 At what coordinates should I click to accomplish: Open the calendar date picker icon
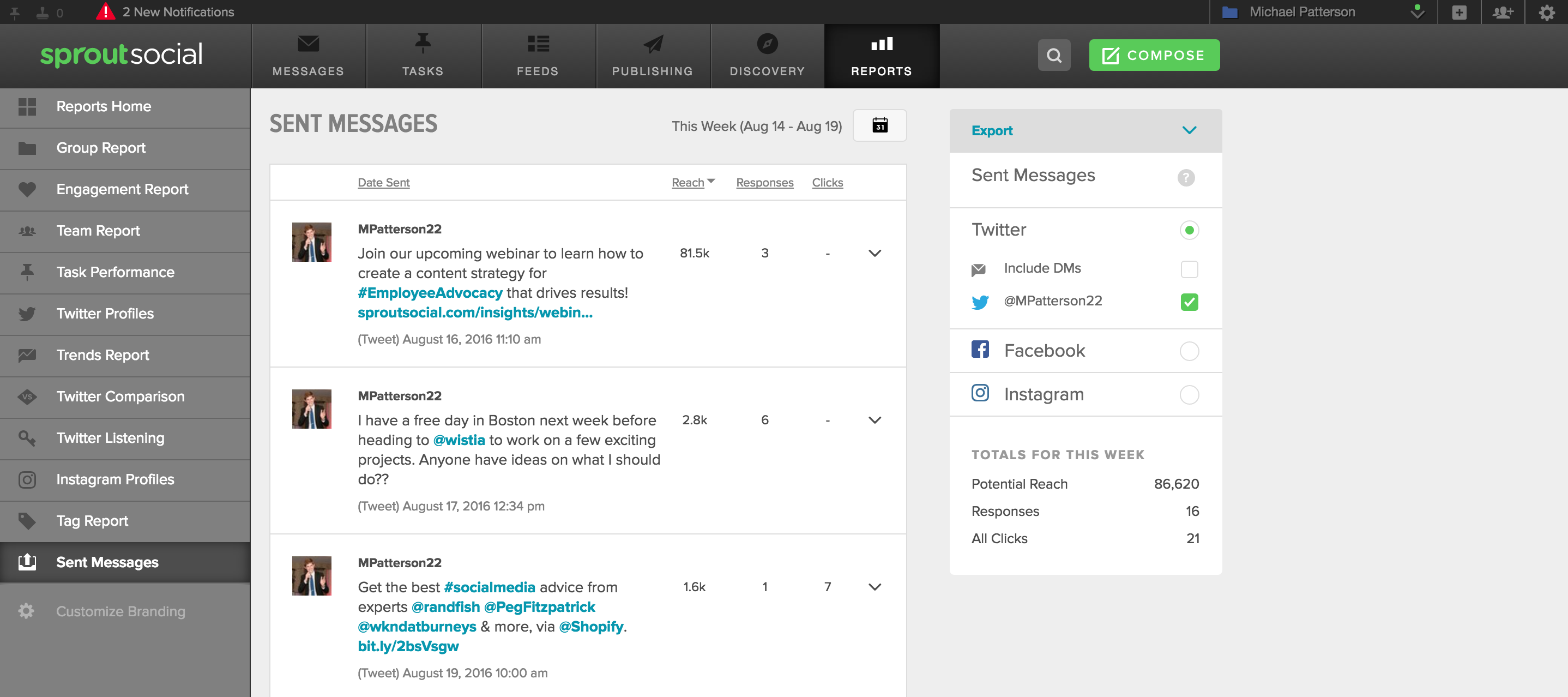coord(879,125)
